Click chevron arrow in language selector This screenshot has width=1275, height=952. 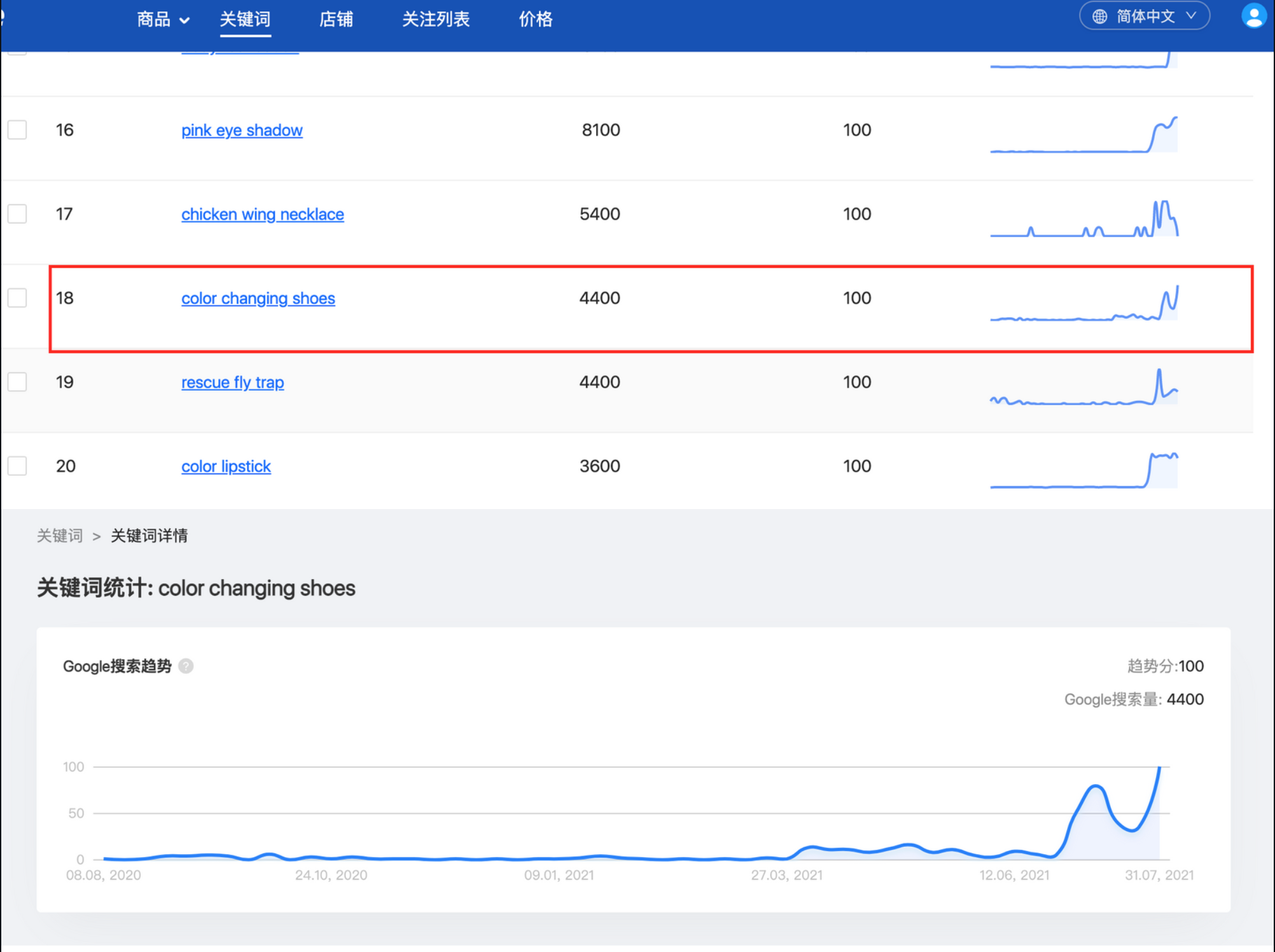click(x=1191, y=16)
